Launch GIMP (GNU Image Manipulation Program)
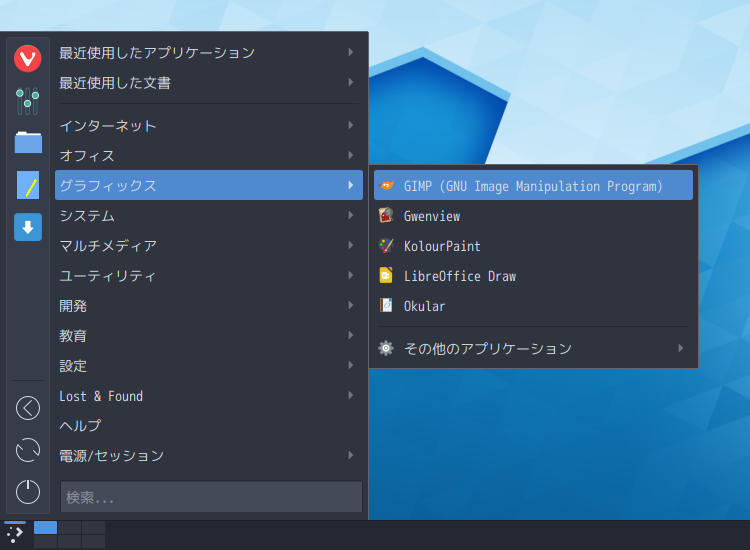Viewport: 750px width, 550px height. [x=533, y=185]
